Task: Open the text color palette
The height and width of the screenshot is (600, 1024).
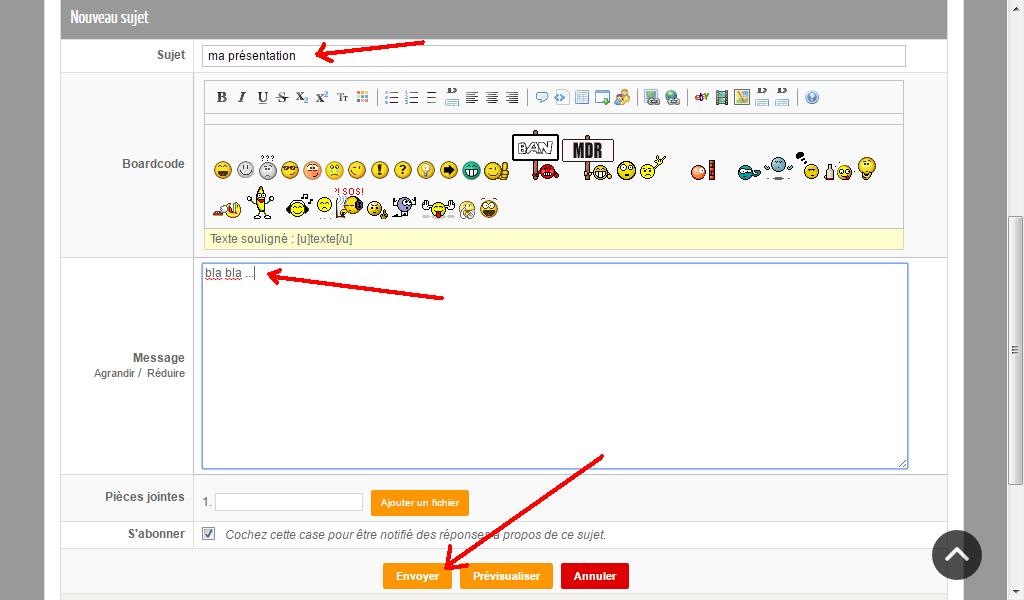Action: coord(362,97)
